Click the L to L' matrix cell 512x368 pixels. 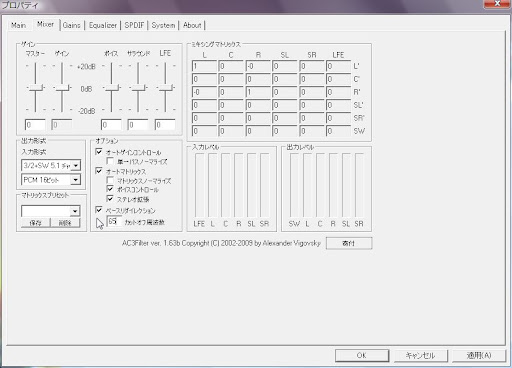tap(204, 66)
